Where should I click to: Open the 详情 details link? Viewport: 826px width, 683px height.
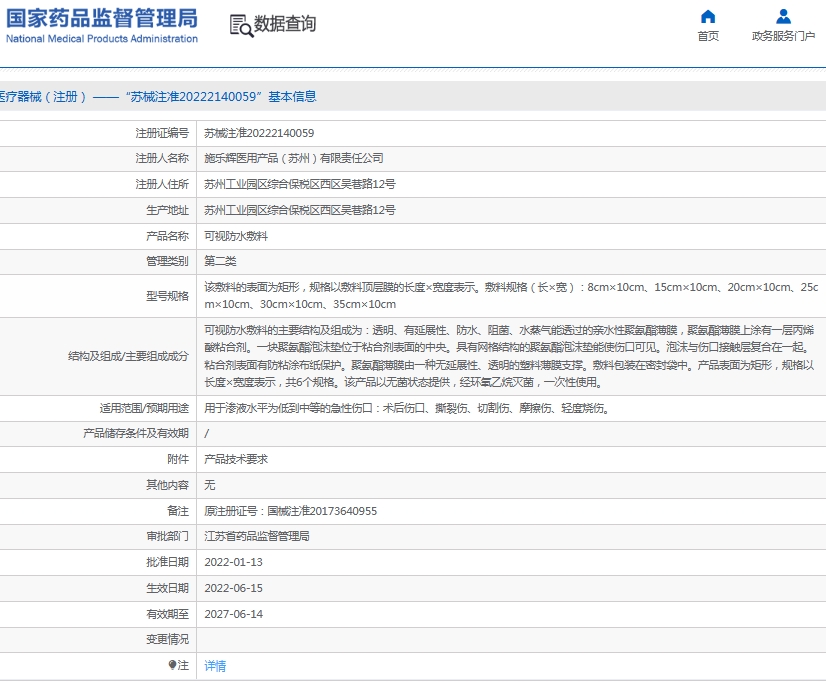click(x=215, y=666)
